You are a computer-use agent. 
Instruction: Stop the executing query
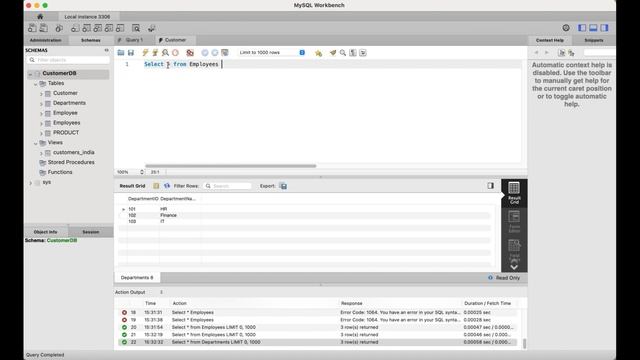click(x=176, y=53)
